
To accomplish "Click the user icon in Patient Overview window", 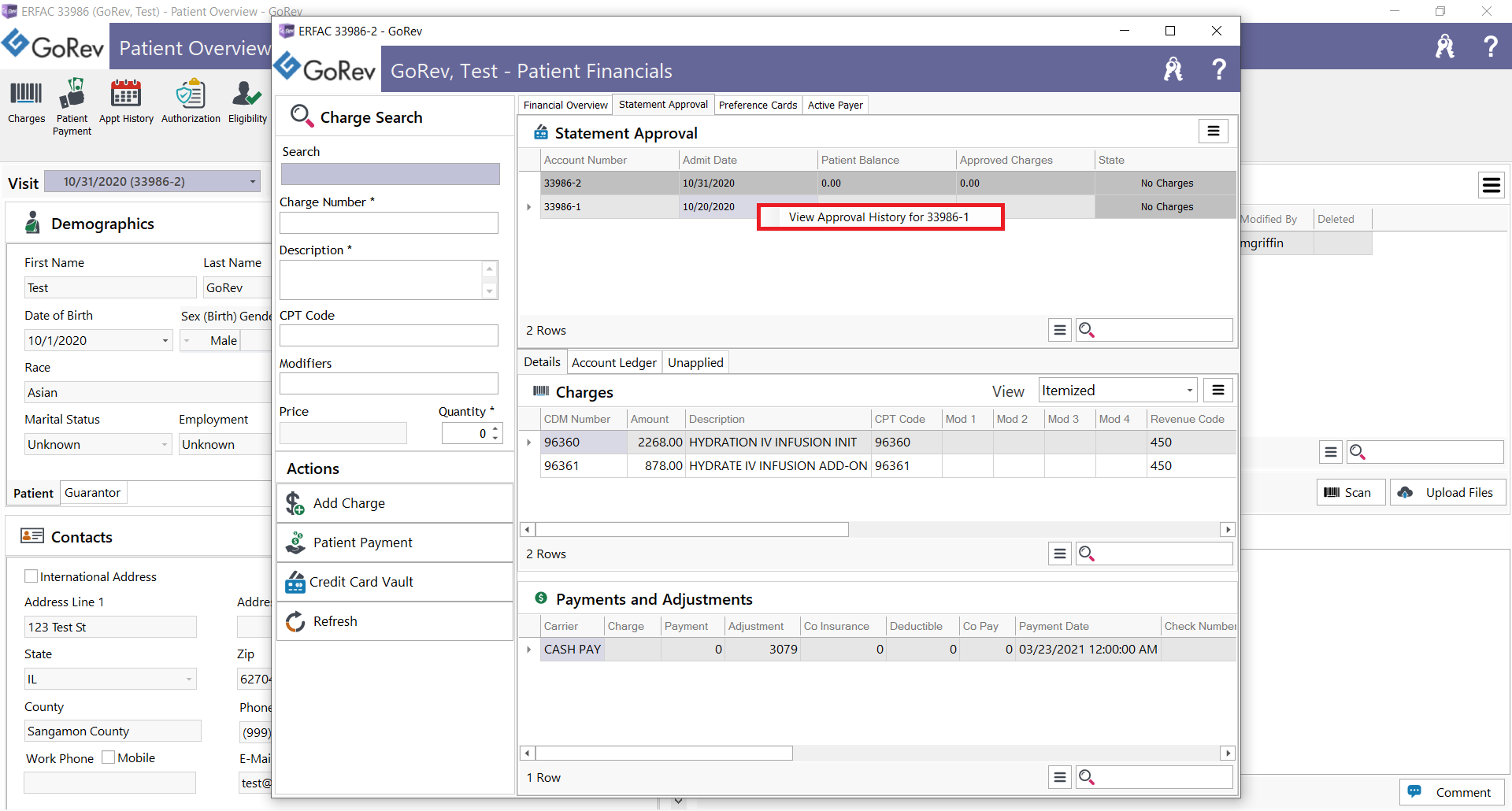I will tap(1445, 46).
